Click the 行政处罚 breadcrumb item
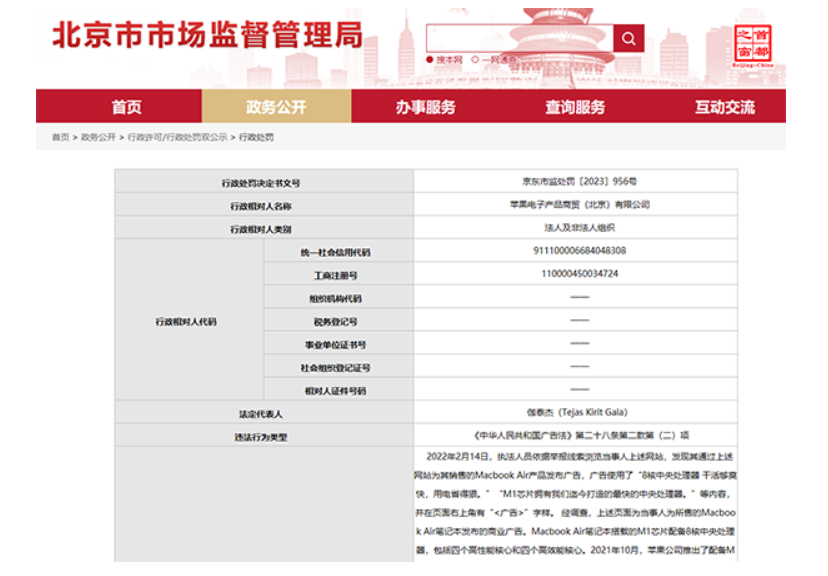Viewport: 828px width, 576px height. click(257, 137)
